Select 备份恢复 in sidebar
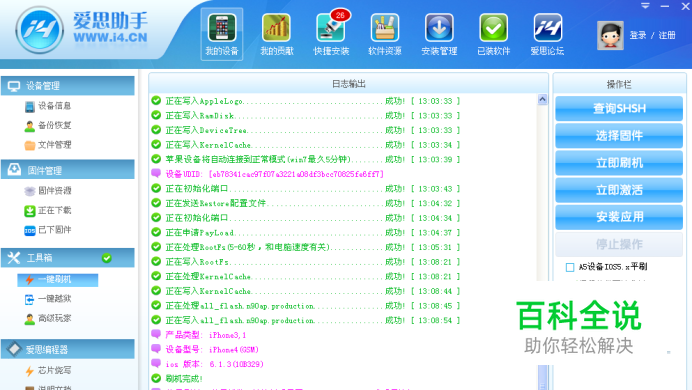692x390 pixels. click(48, 125)
